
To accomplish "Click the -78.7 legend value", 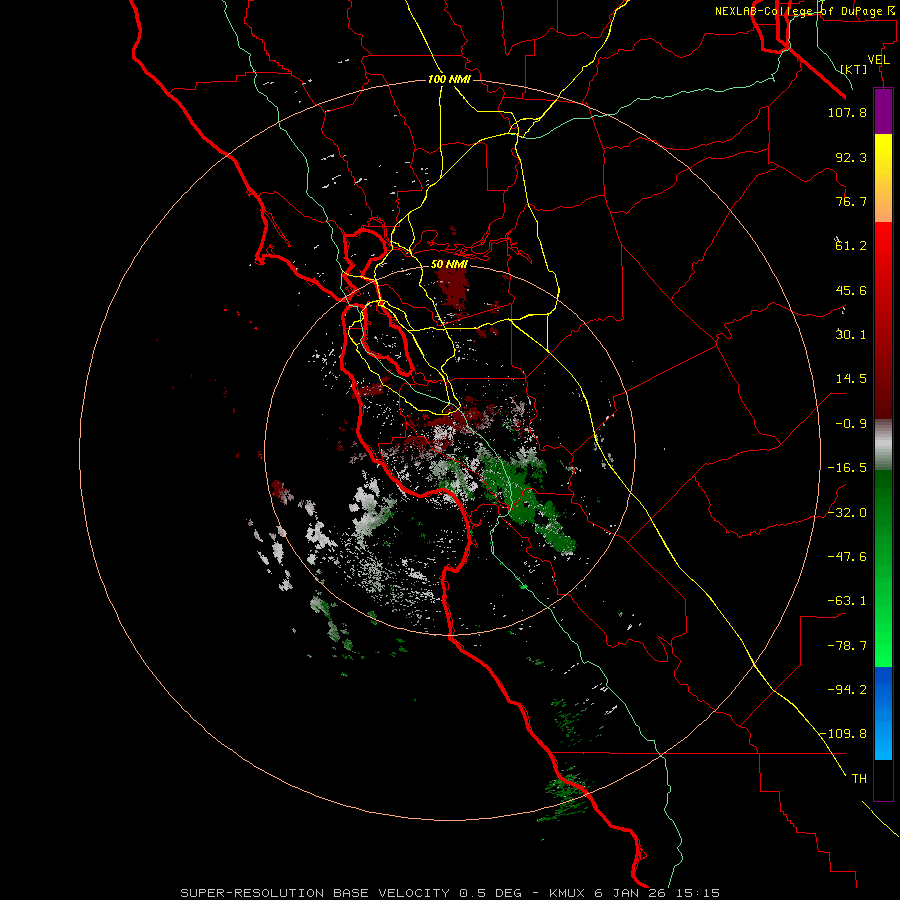I will click(847, 646).
